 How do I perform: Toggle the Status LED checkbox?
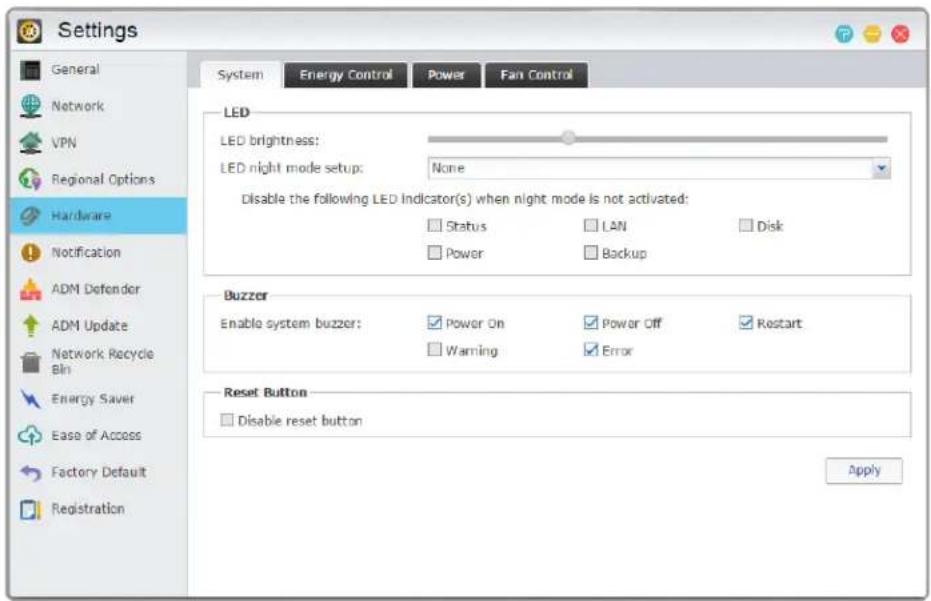tap(435, 225)
